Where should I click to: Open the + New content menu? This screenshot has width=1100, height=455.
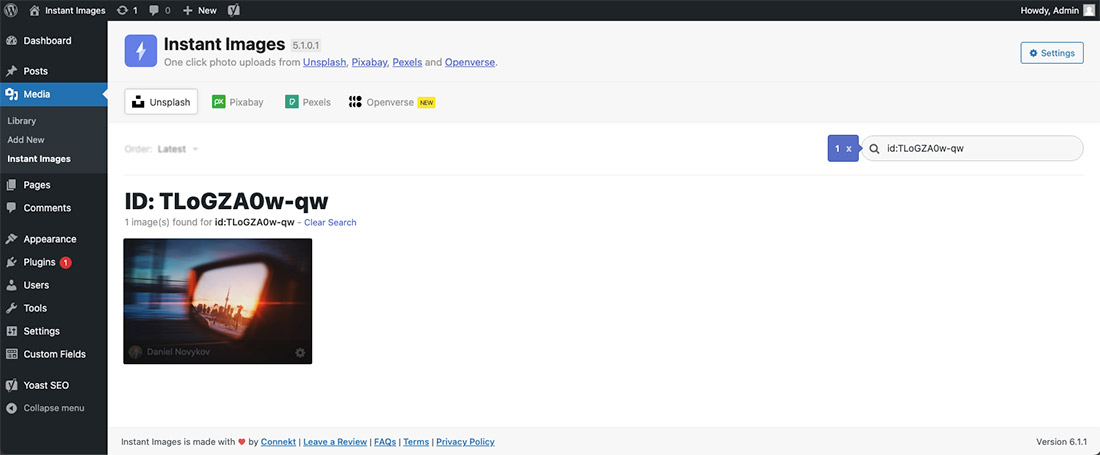(x=199, y=10)
